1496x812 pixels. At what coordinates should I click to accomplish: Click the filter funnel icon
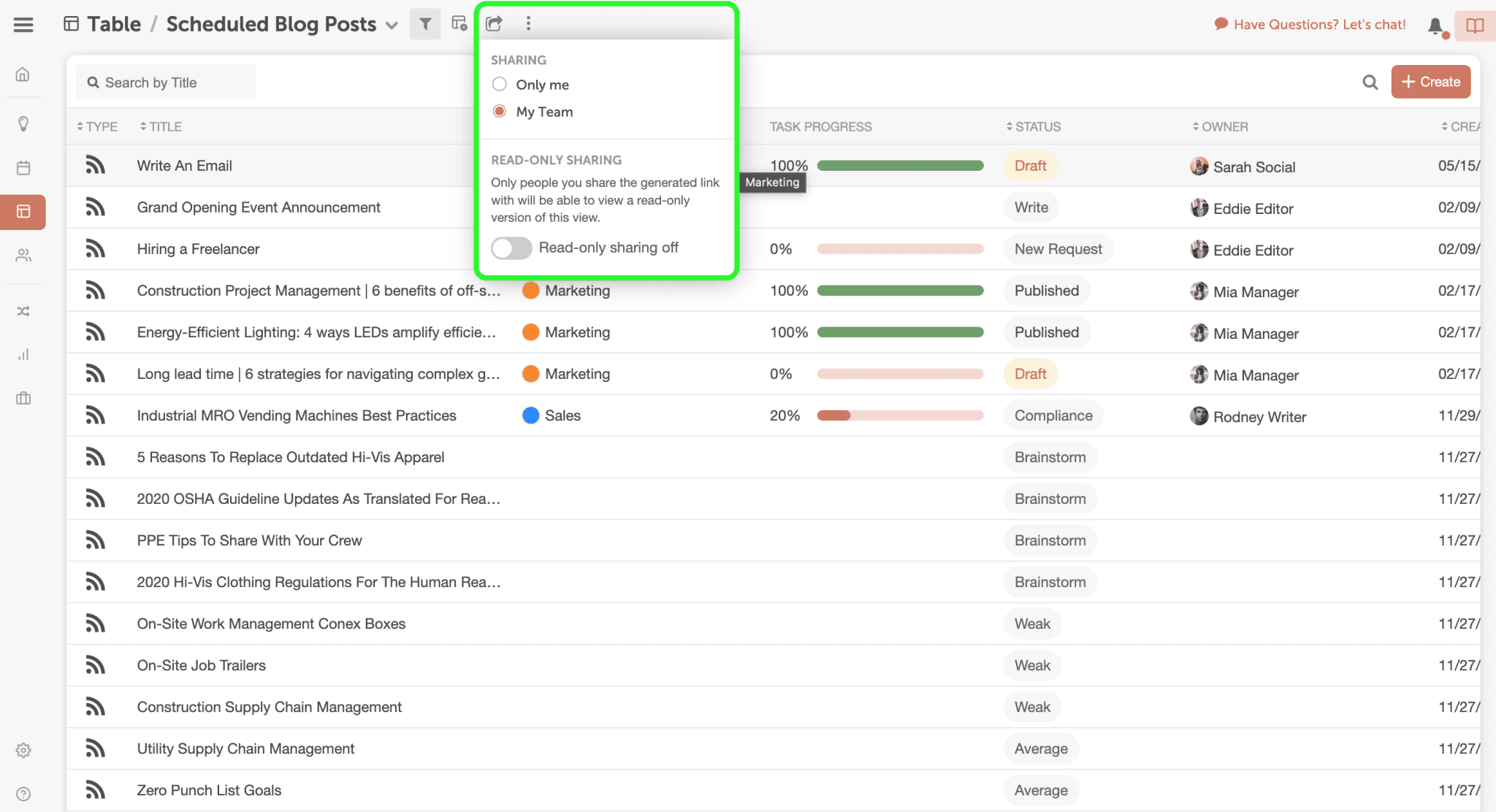pyautogui.click(x=425, y=24)
